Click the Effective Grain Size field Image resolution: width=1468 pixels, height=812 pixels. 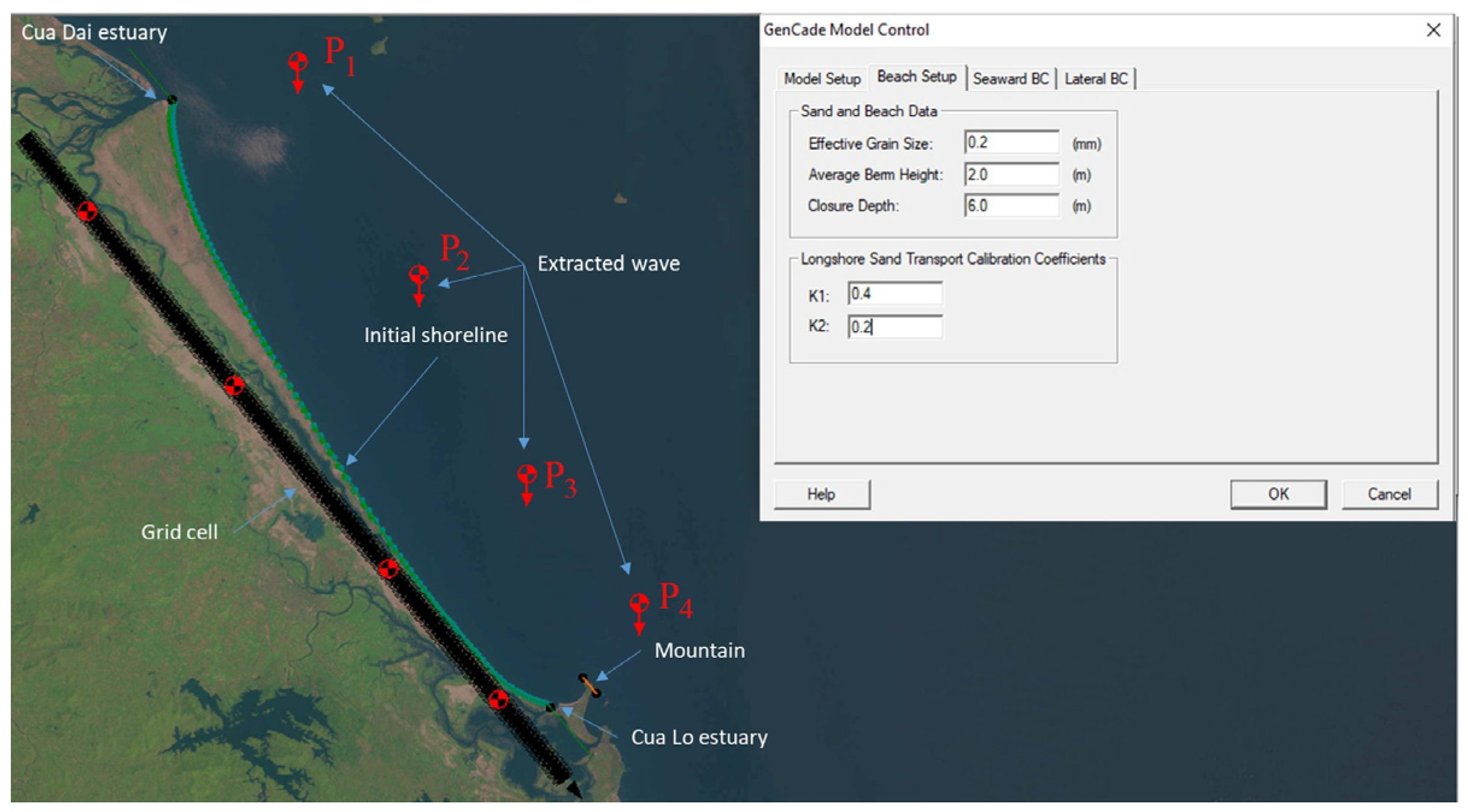pyautogui.click(x=1010, y=143)
